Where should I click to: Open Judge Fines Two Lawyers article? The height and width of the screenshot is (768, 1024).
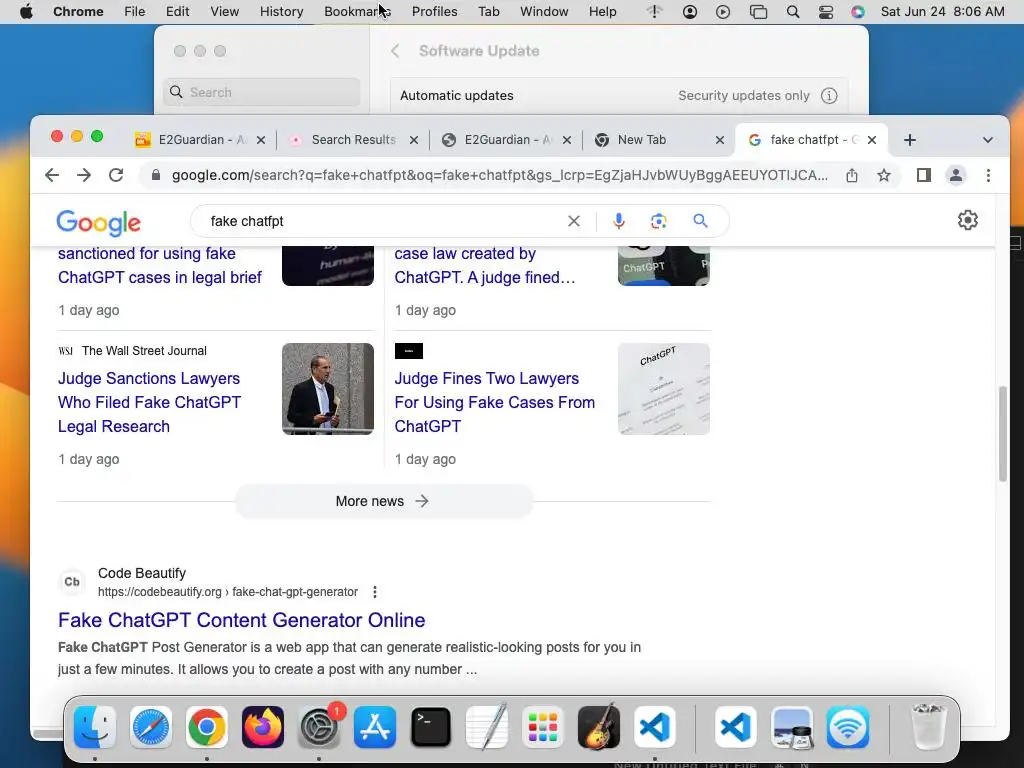(494, 402)
